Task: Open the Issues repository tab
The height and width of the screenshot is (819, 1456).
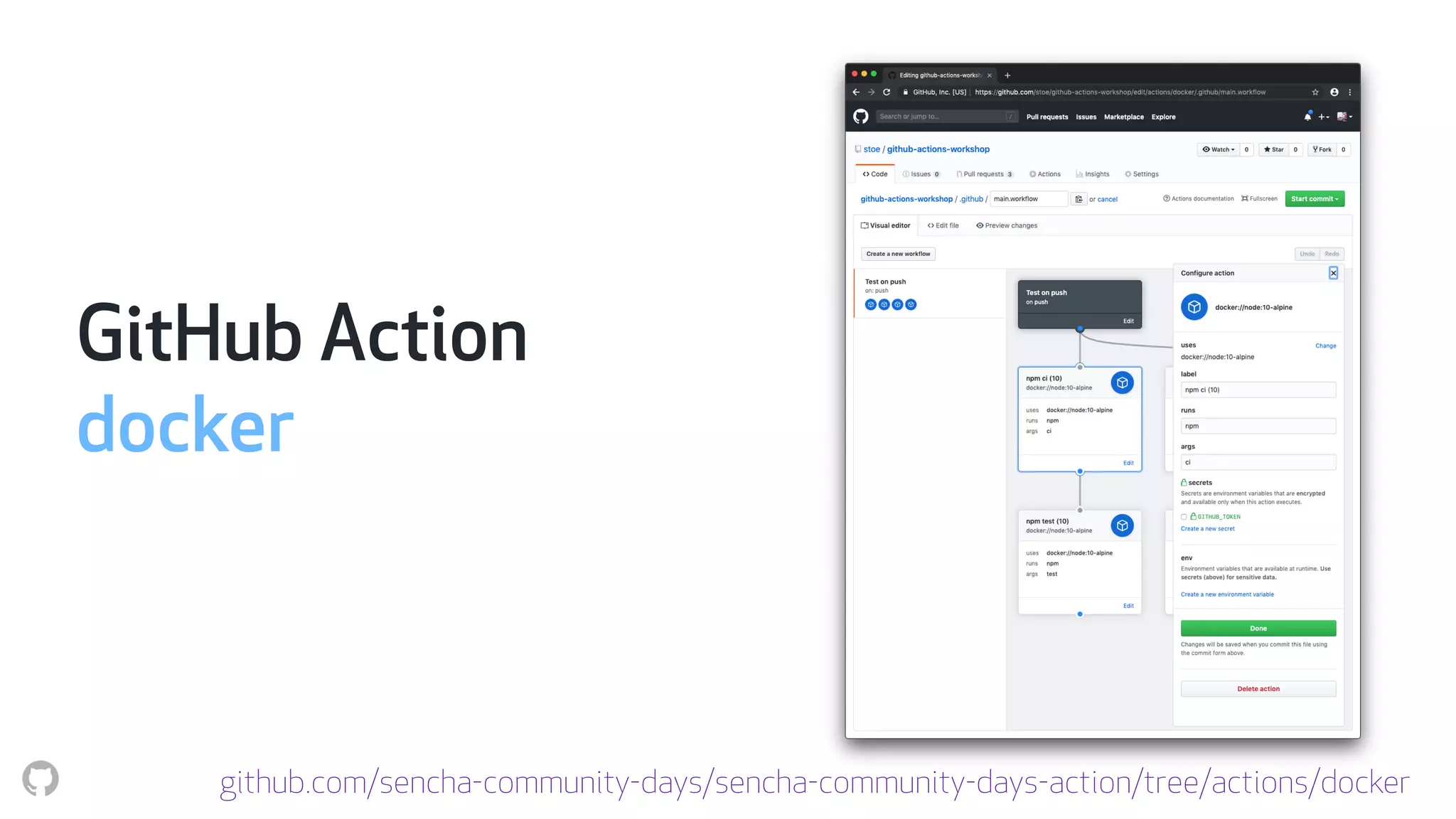Action: pyautogui.click(x=921, y=174)
